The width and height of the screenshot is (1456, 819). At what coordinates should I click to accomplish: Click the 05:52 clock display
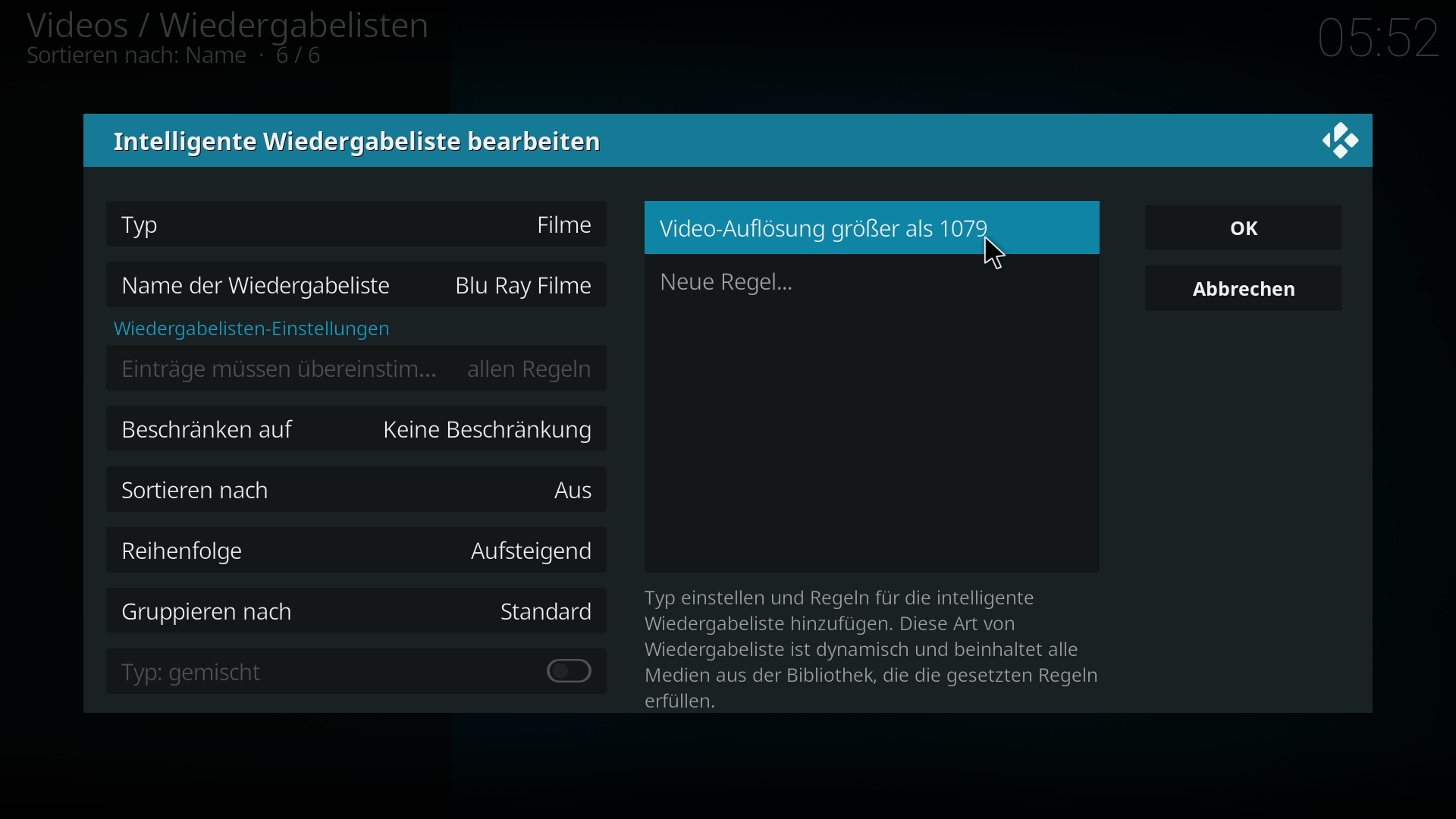pyautogui.click(x=1378, y=37)
